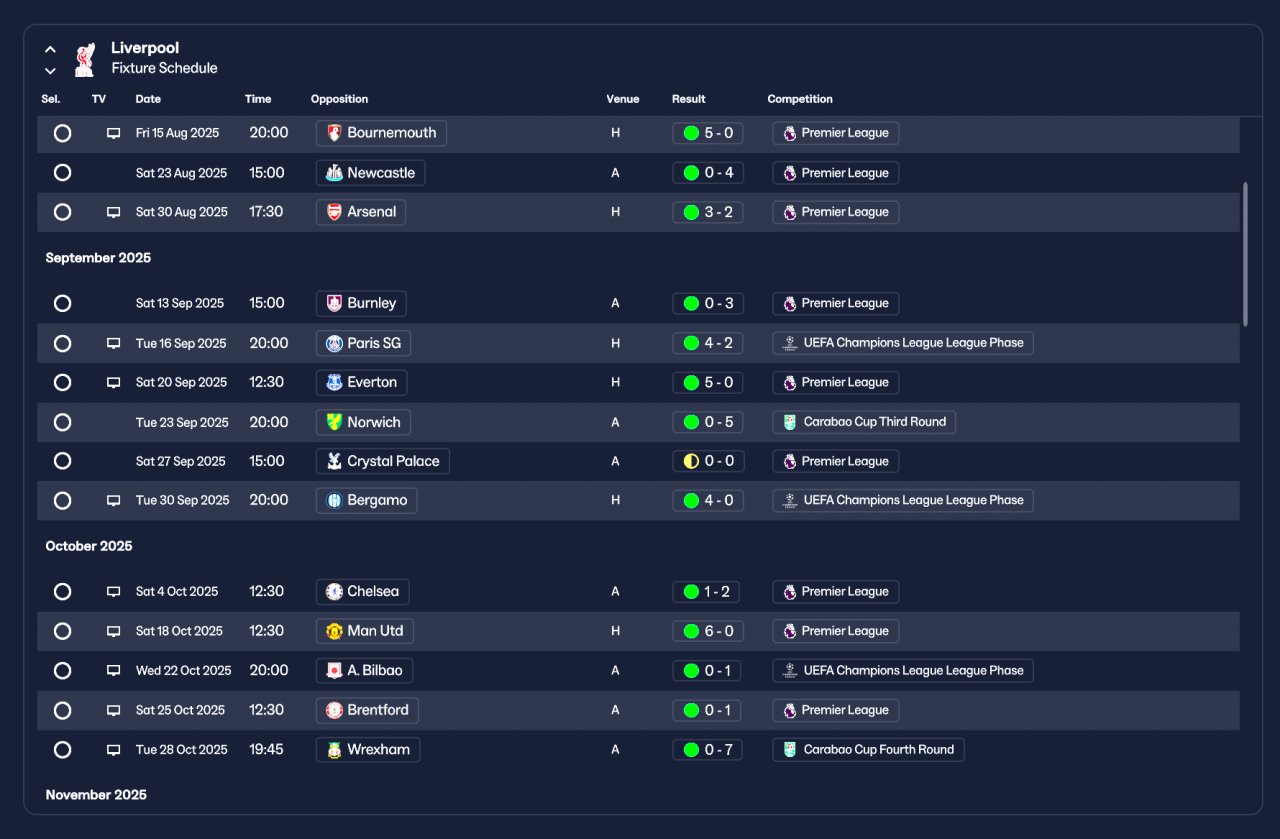Open UEFA Champions League link on A. Bilbao row
This screenshot has width=1280, height=839.
903,671
